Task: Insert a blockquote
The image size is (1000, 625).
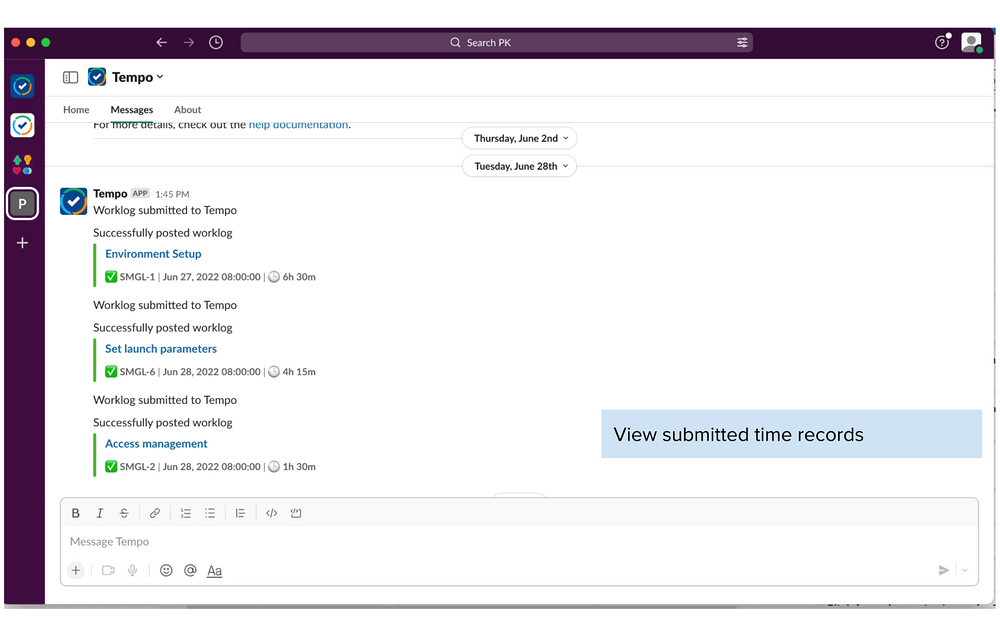Action: pyautogui.click(x=240, y=513)
